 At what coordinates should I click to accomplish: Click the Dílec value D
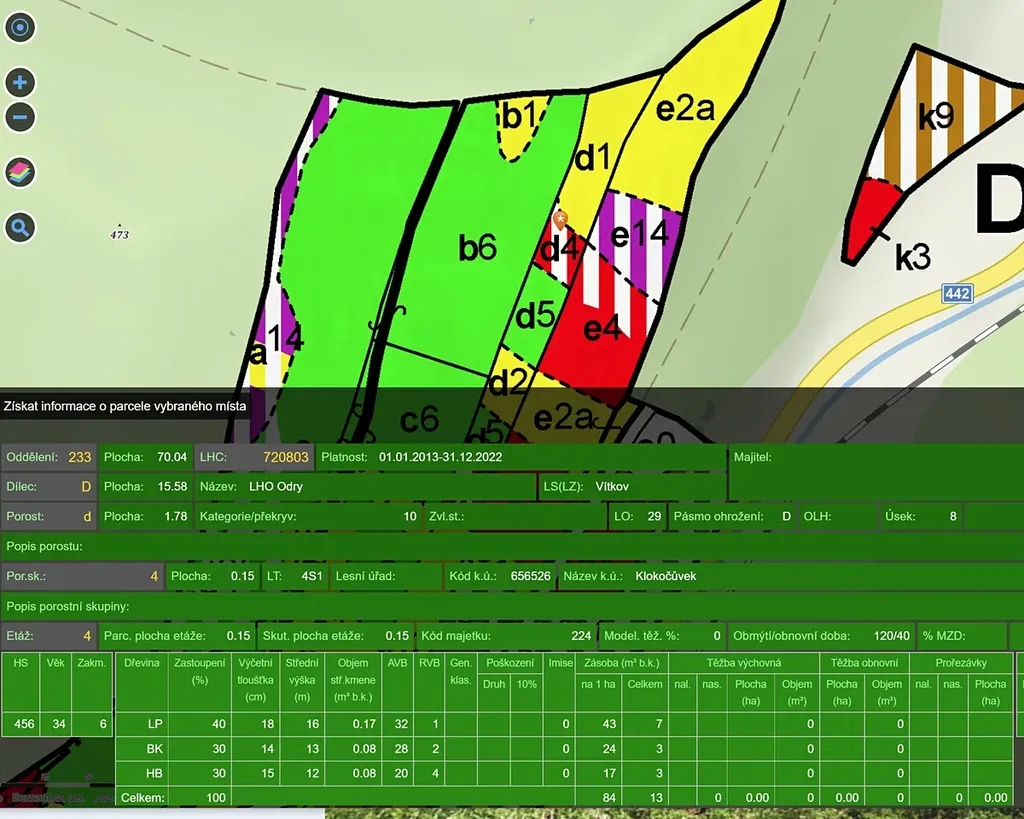86,487
